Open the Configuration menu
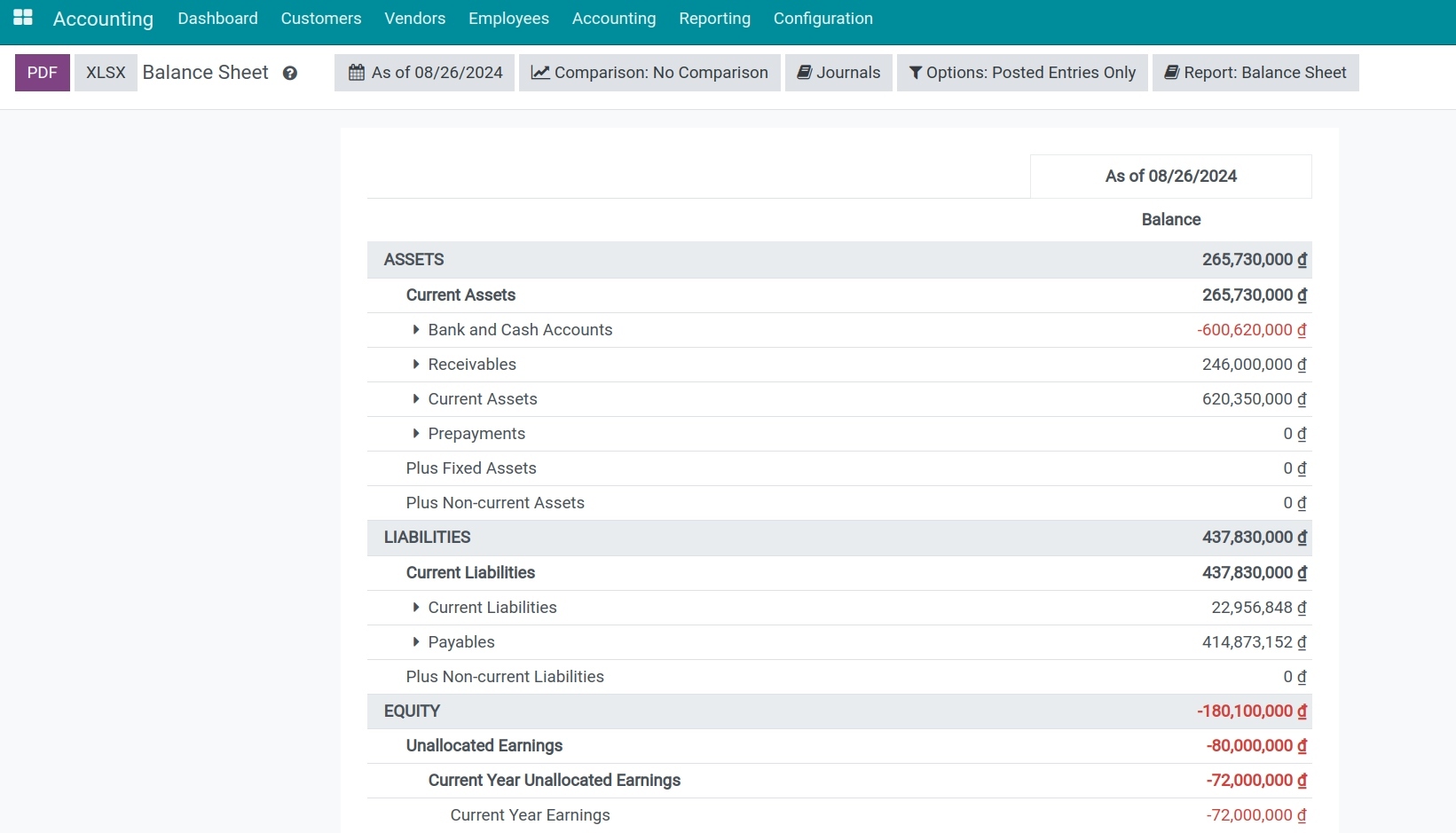The height and width of the screenshot is (833, 1456). 823,19
